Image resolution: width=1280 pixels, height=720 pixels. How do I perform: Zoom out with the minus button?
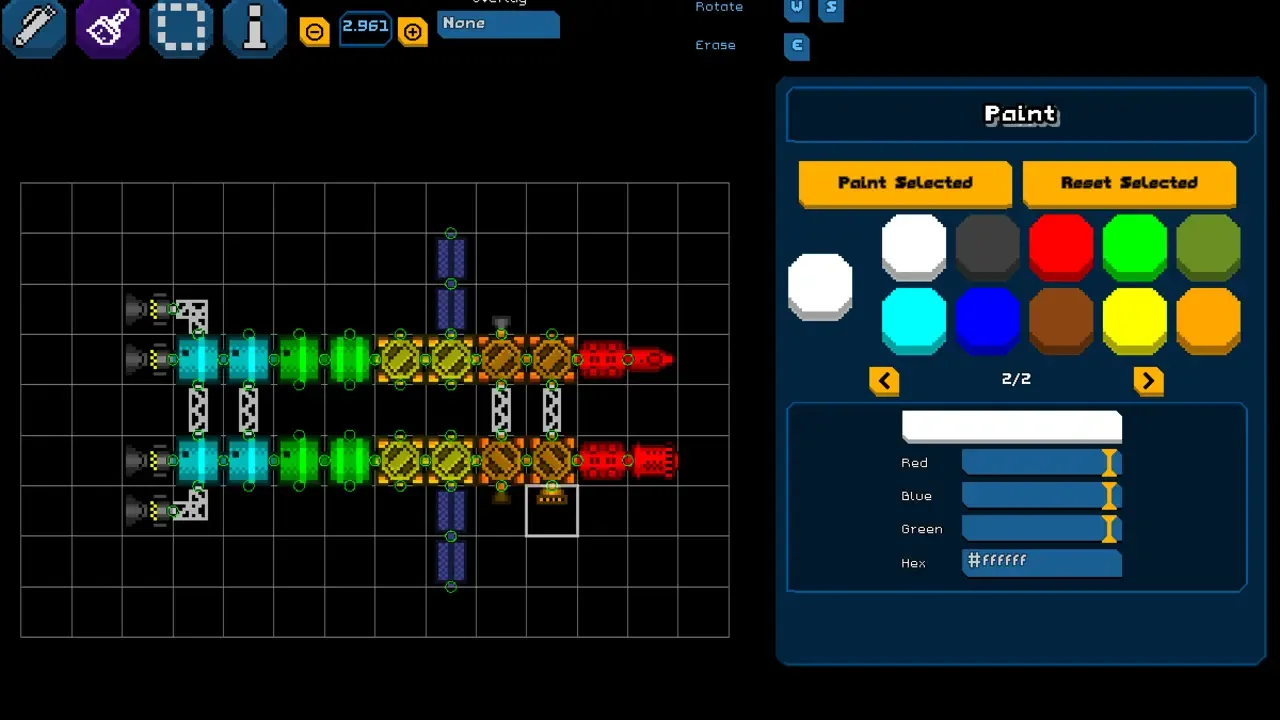[314, 31]
